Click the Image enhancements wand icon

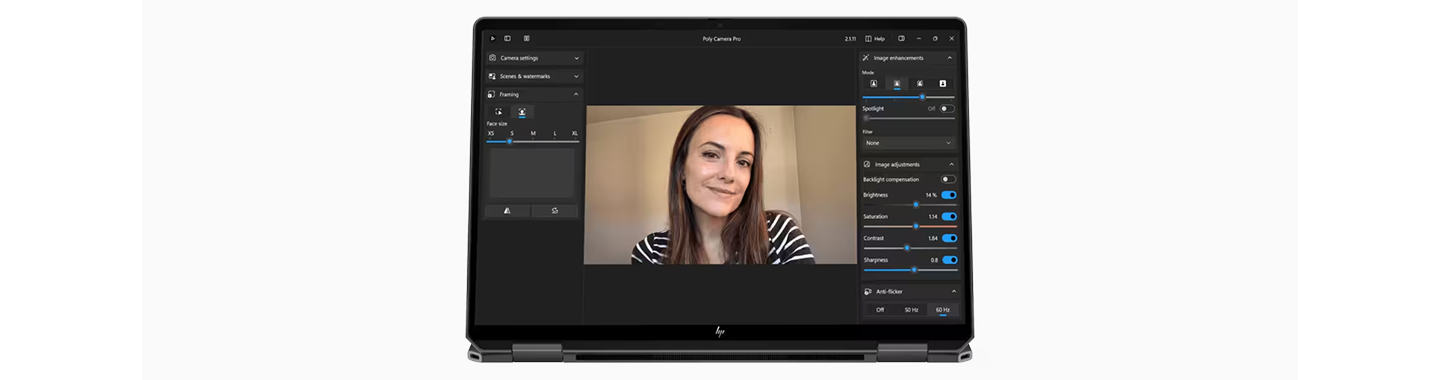[x=866, y=58]
